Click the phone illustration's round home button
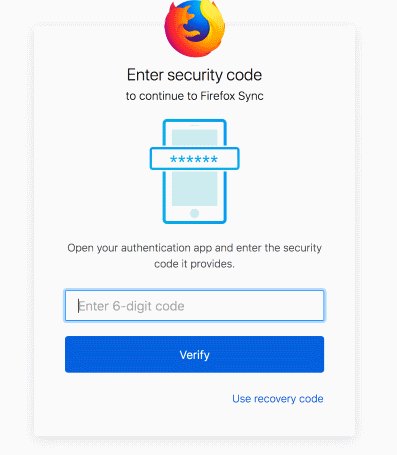 point(195,213)
